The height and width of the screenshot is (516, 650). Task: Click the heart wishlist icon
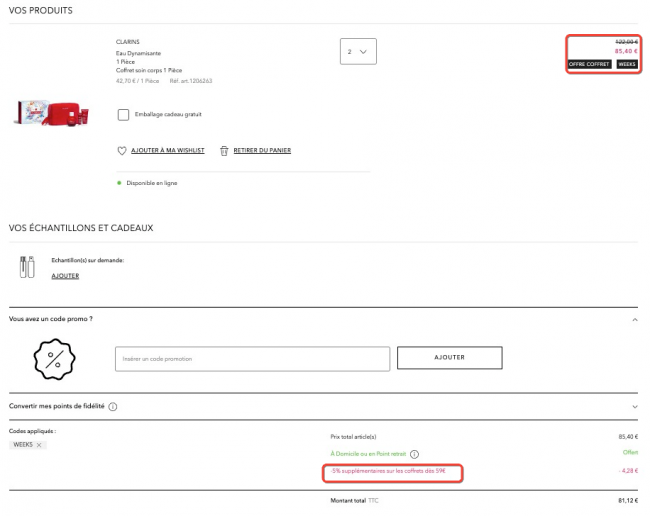click(x=121, y=151)
